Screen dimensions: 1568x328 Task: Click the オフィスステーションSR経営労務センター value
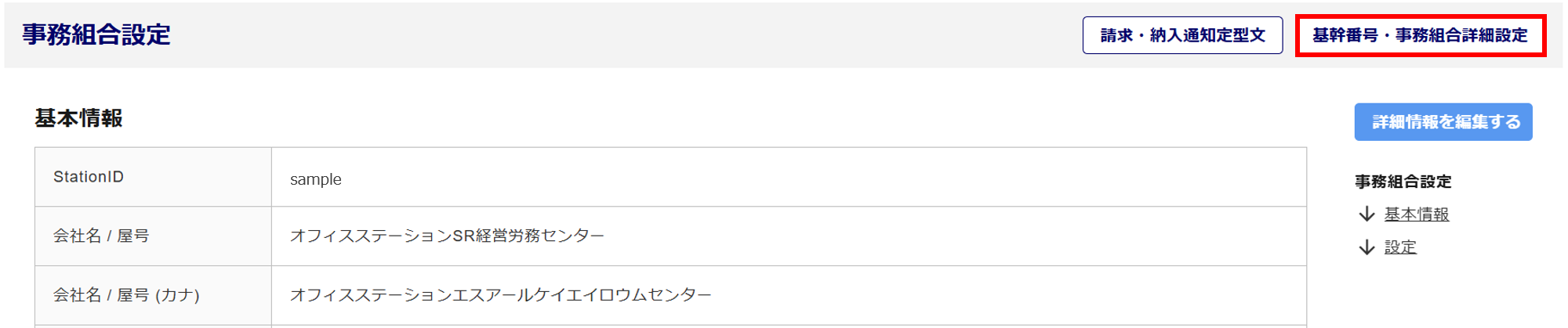pyautogui.click(x=447, y=236)
